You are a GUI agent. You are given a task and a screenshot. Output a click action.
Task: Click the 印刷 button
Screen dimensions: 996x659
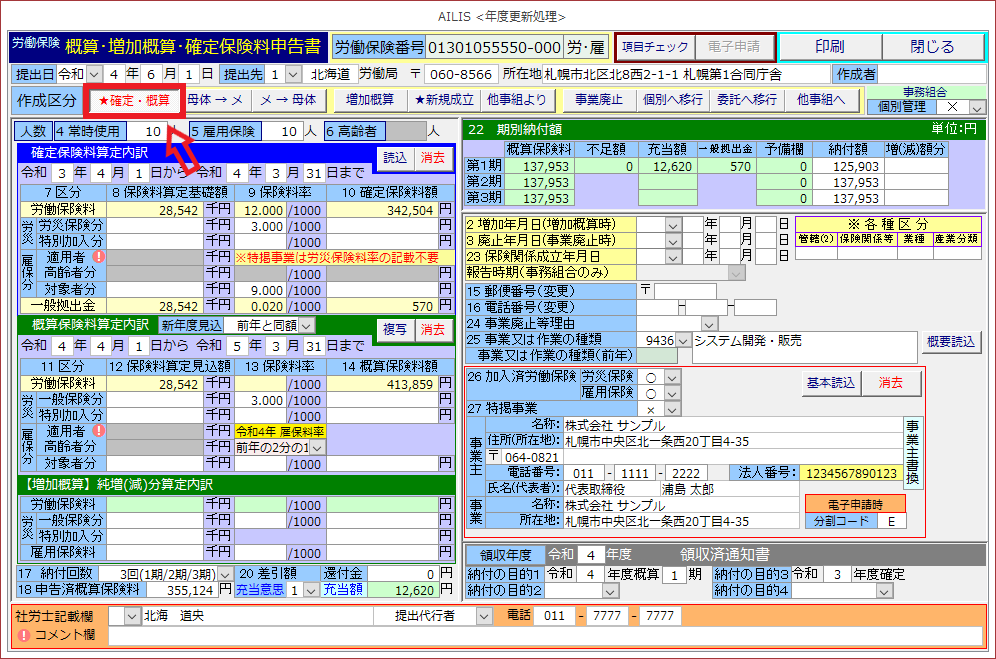click(x=829, y=47)
